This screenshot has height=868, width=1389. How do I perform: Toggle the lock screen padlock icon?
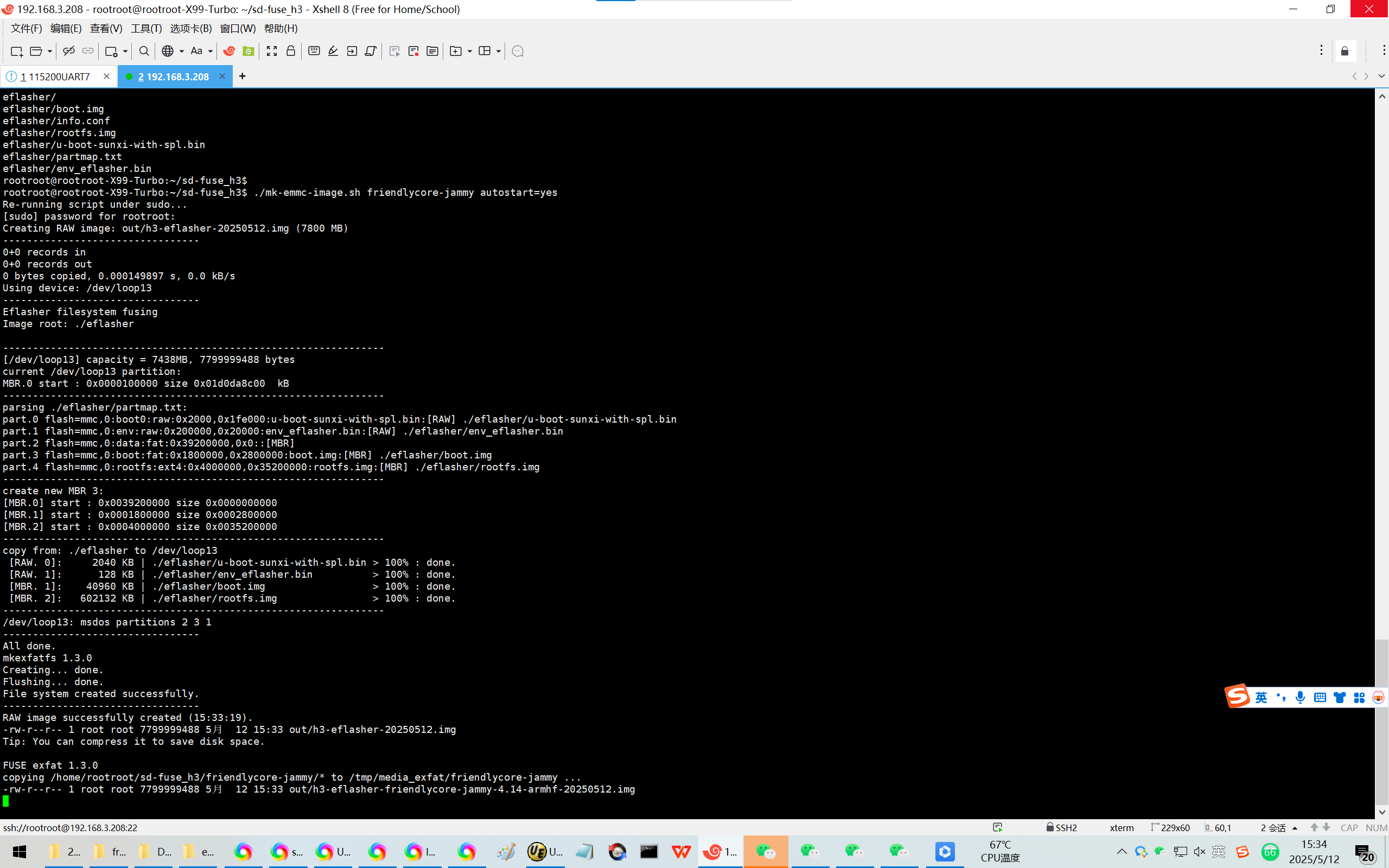pyautogui.click(x=290, y=51)
